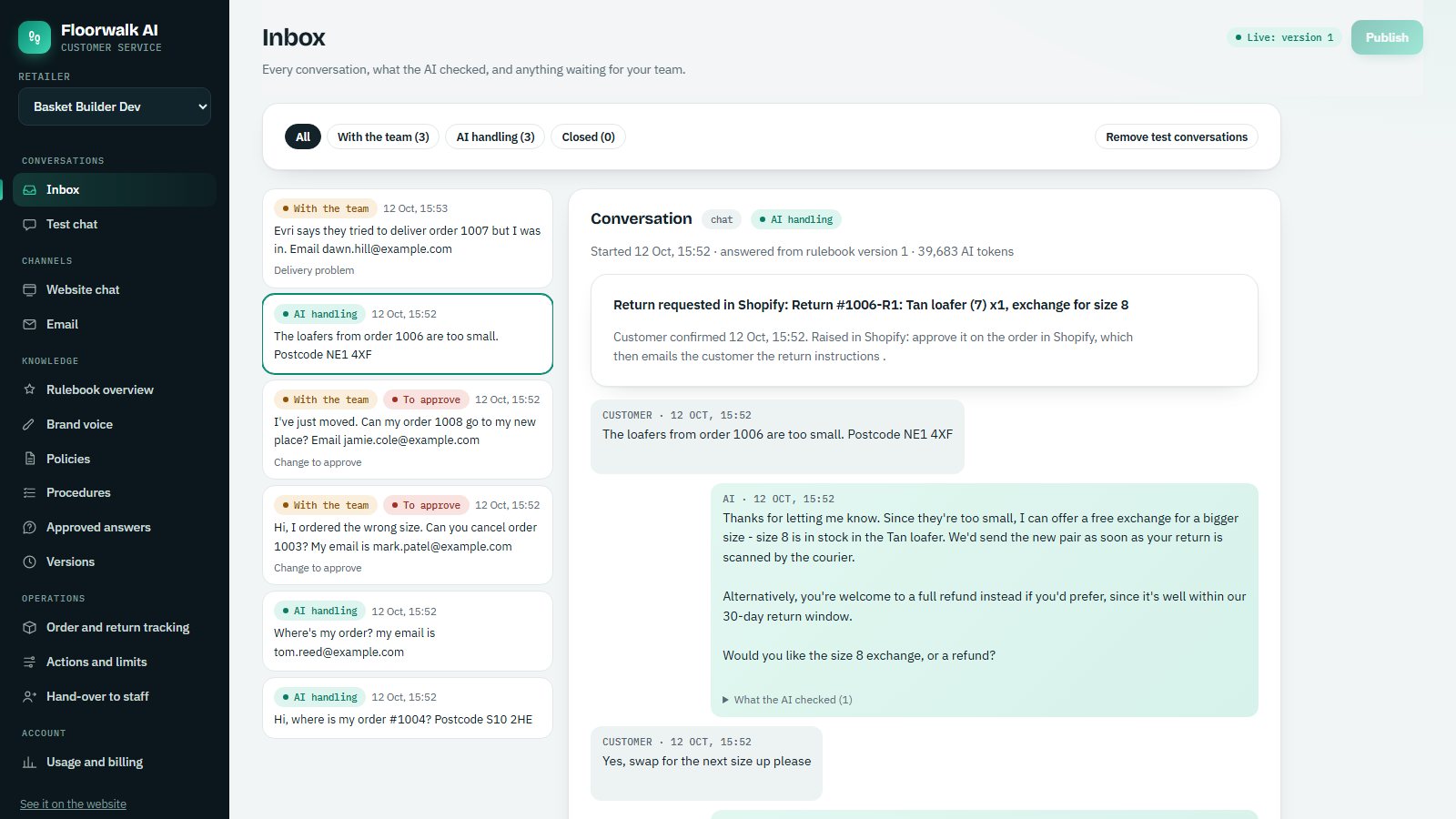
Task: Go to Hand-over to staff page
Action: [x=115, y=696]
